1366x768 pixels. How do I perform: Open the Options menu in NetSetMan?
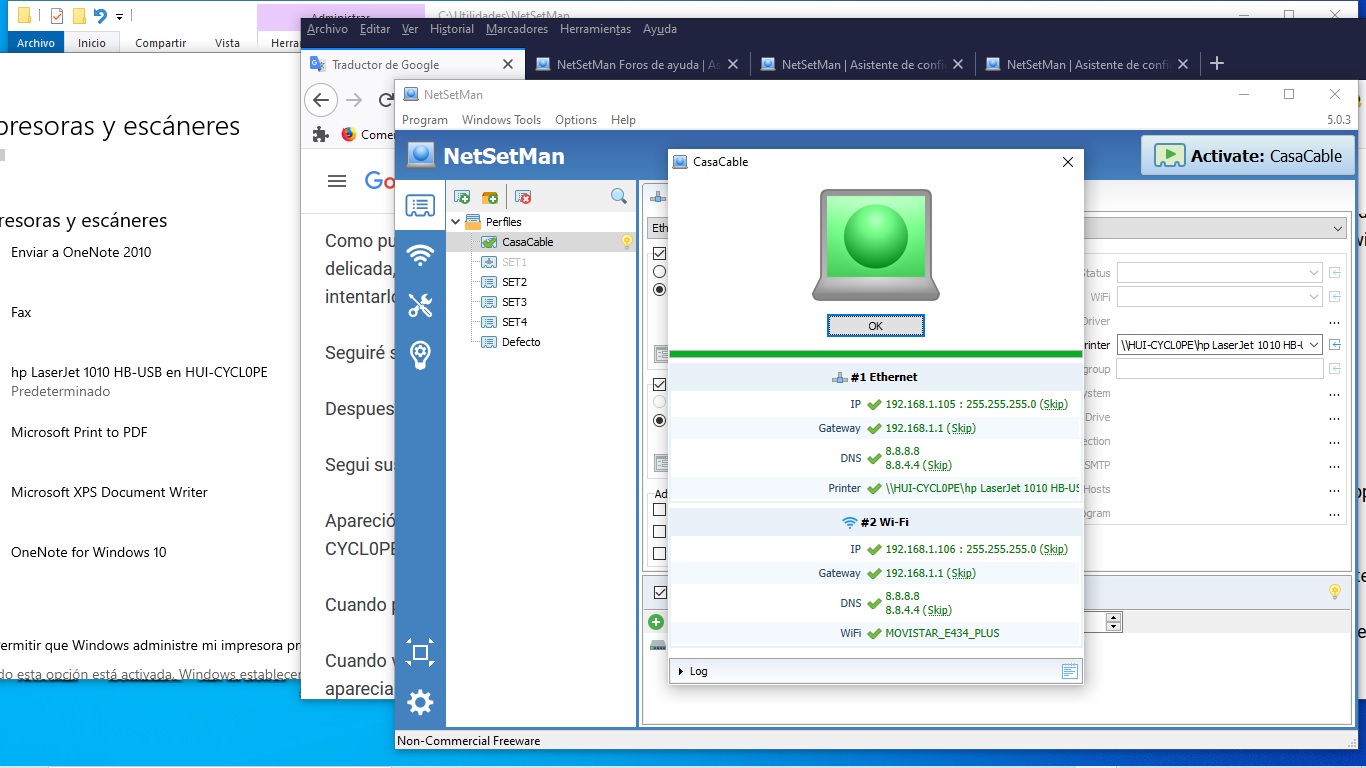point(576,120)
